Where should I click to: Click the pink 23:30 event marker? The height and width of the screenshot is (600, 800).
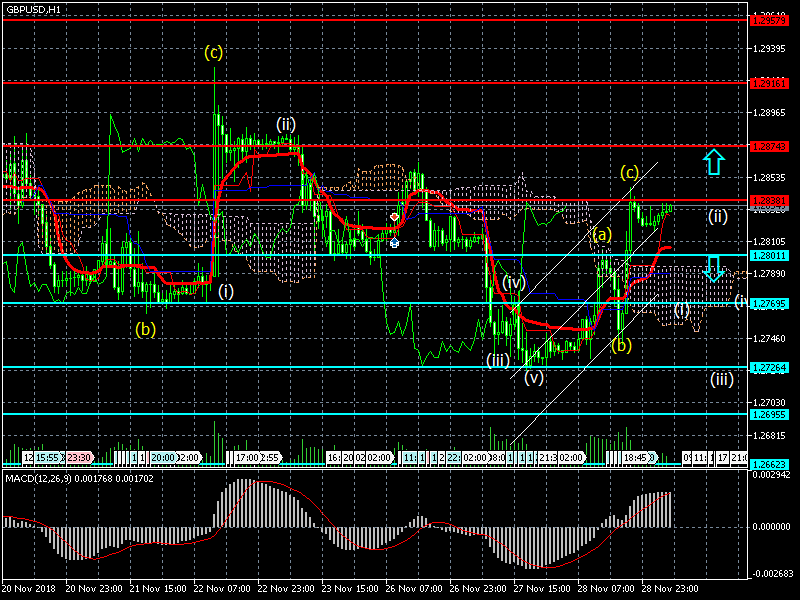[x=79, y=458]
